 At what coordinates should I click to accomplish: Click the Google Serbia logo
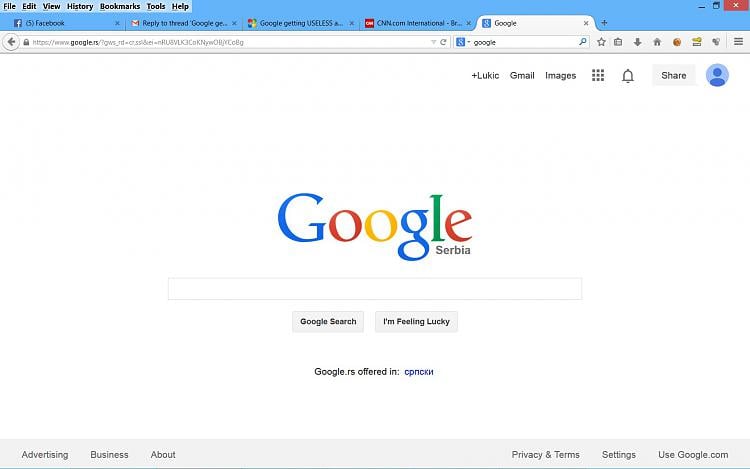click(375, 227)
